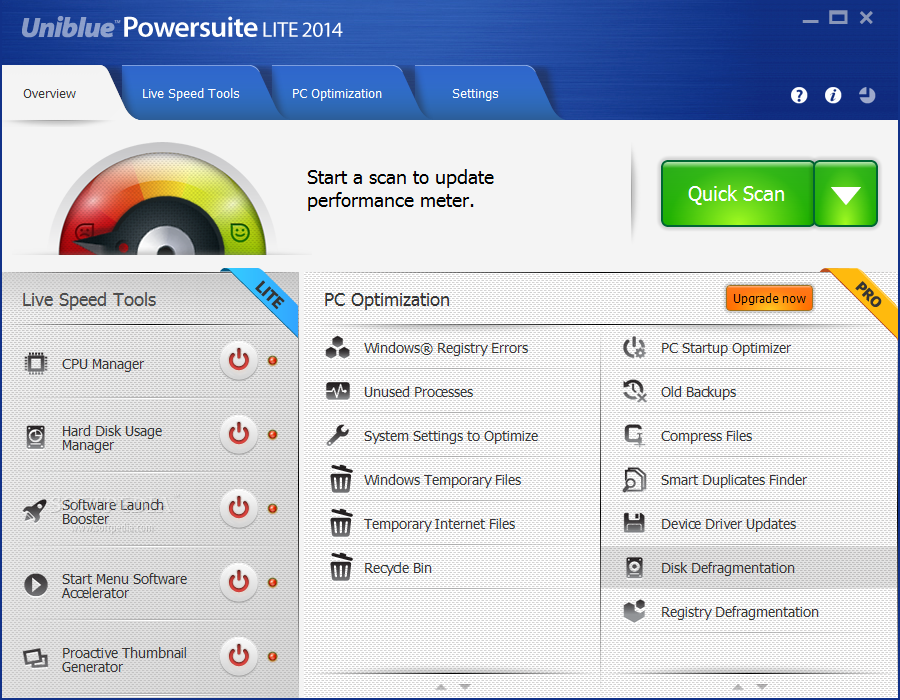Viewport: 900px width, 700px height.
Task: Click the Disk Defragmentation drive icon
Action: point(634,567)
